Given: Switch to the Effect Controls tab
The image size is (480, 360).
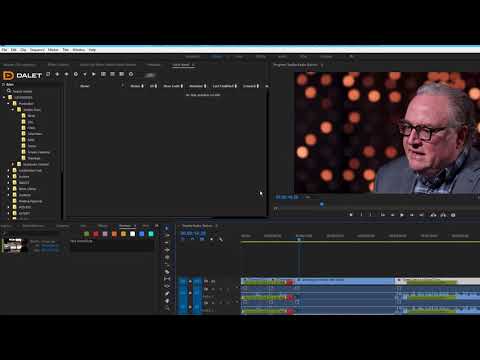Looking at the screenshot, I should 58,65.
